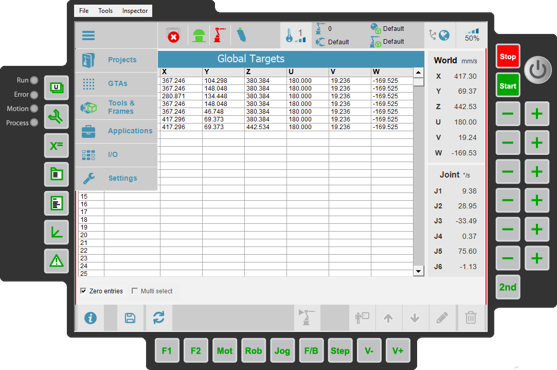Click the teach position icon
Viewport: 557px width, 370px height.
pyautogui.click(x=362, y=317)
